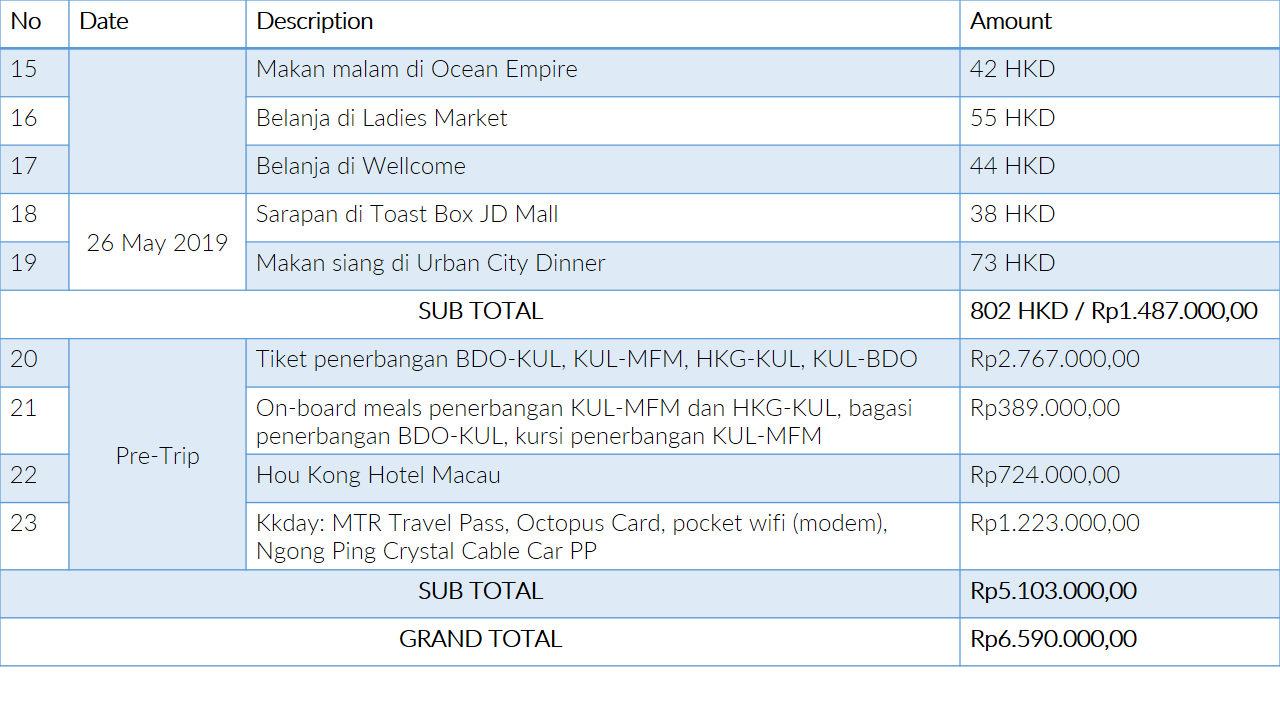Click the "Pre-Trip" date cell

tap(157, 456)
